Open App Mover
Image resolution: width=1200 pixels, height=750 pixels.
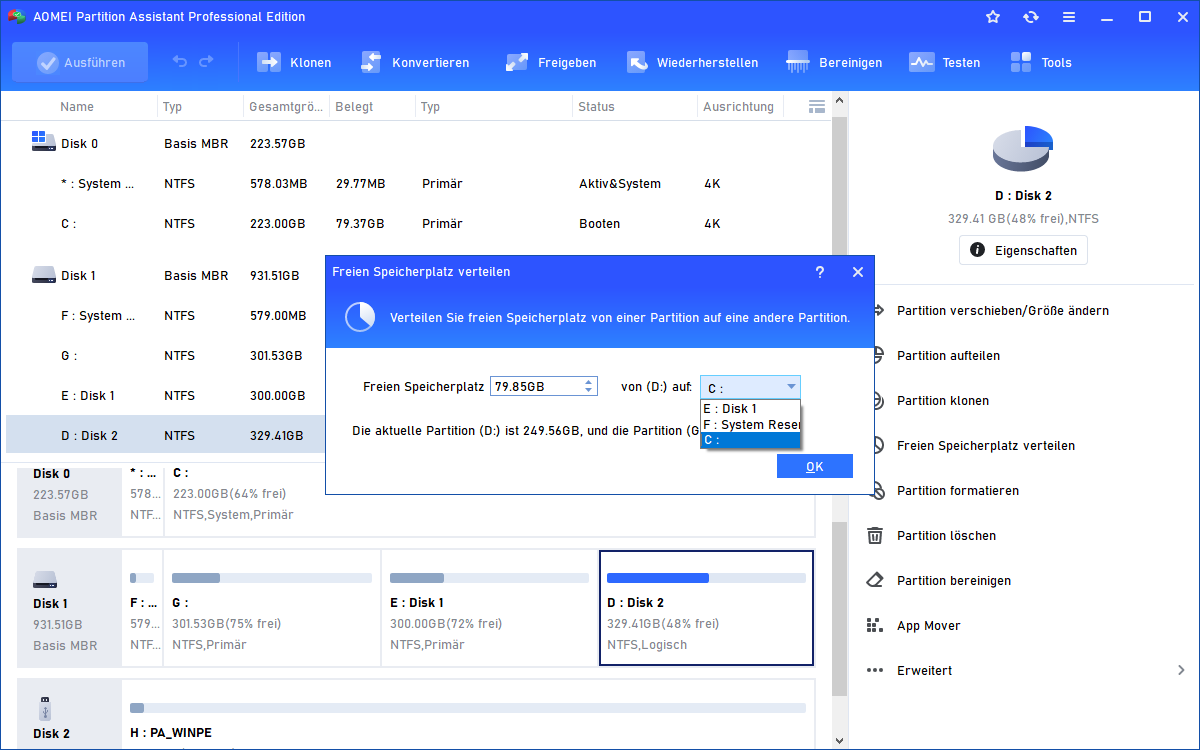(x=929, y=626)
